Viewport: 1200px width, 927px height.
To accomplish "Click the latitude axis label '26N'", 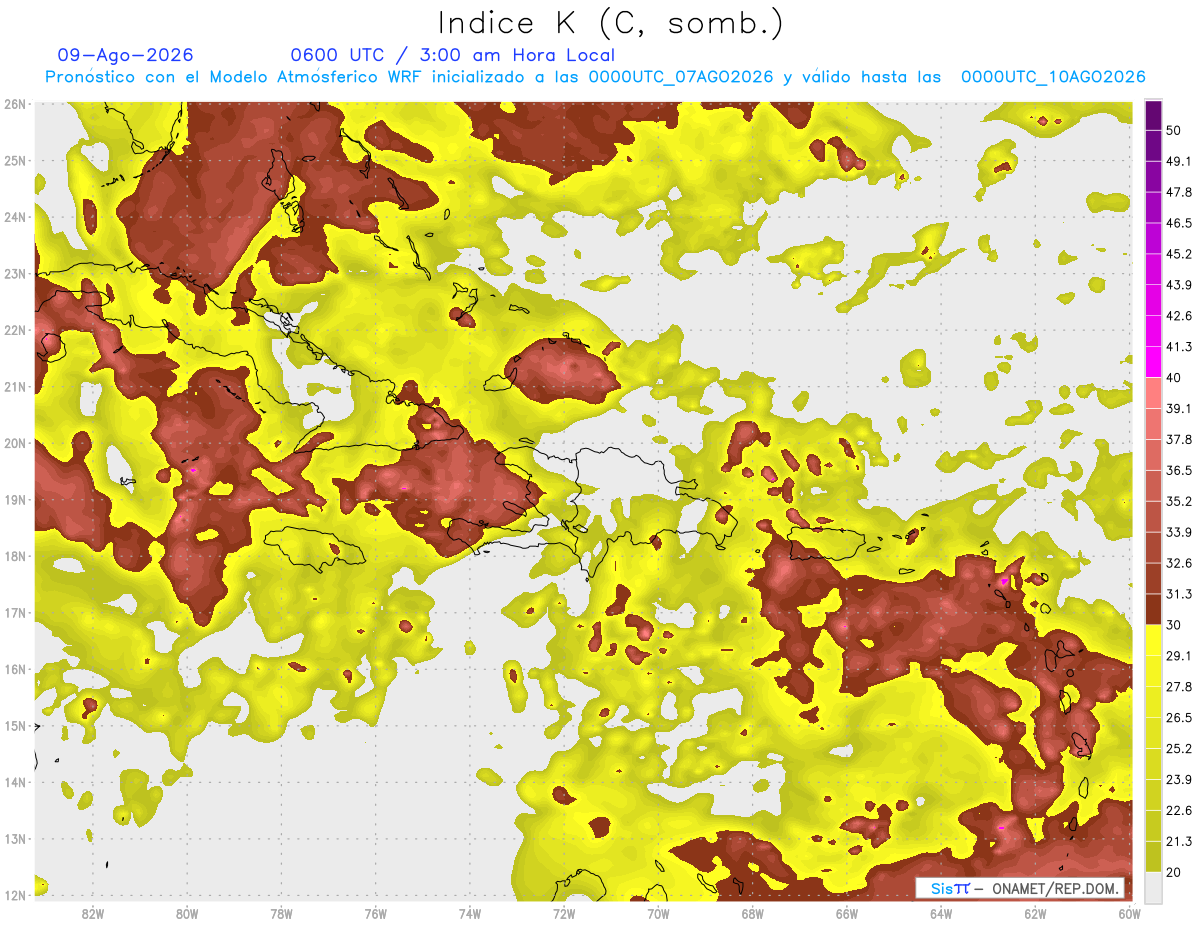I will 15,104.
